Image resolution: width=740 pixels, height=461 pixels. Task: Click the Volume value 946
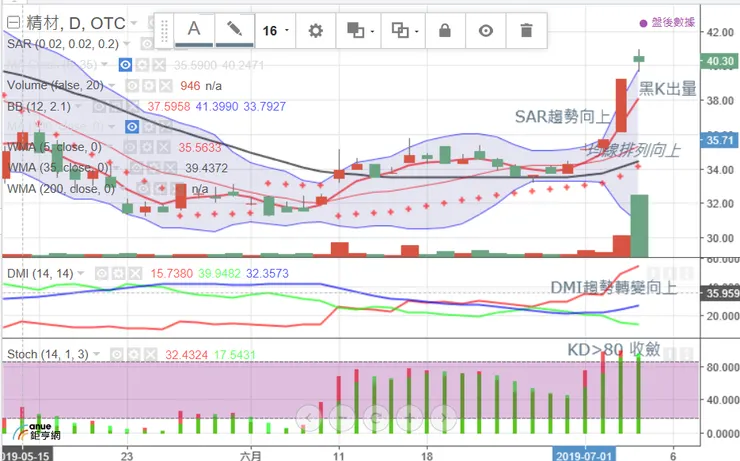pos(190,86)
